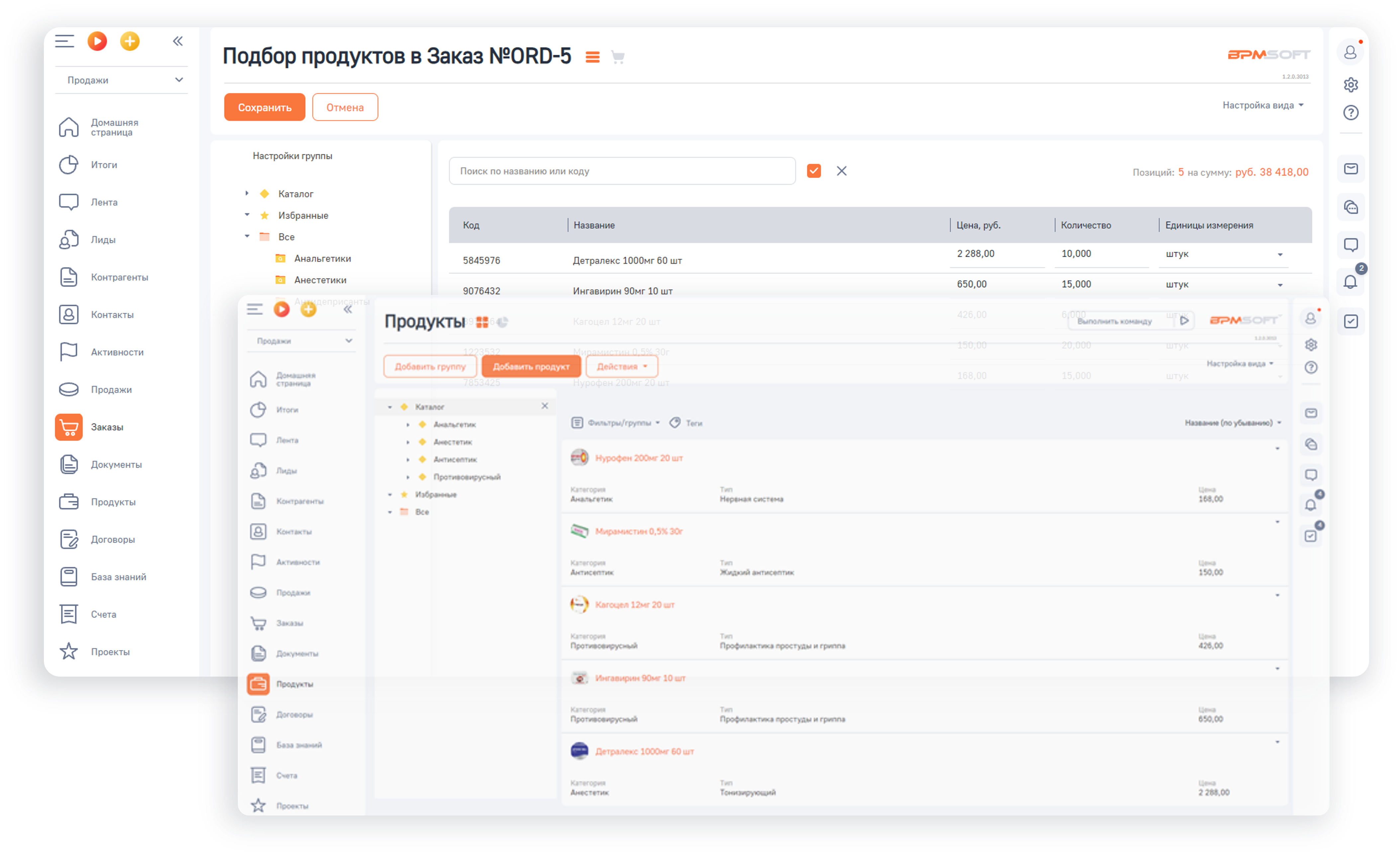The width and height of the screenshot is (1400, 855).
Task: Open units dropdown for Детралекс row
Action: tap(1280, 254)
